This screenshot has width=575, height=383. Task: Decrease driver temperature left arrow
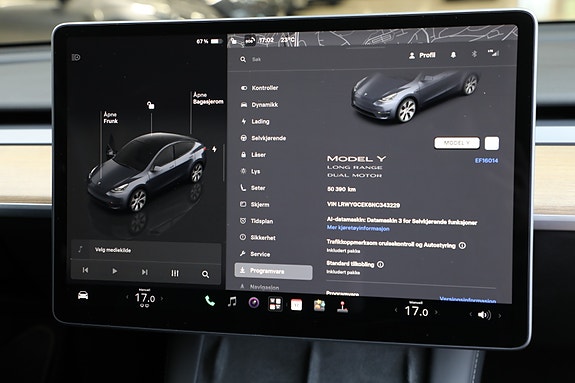127,297
